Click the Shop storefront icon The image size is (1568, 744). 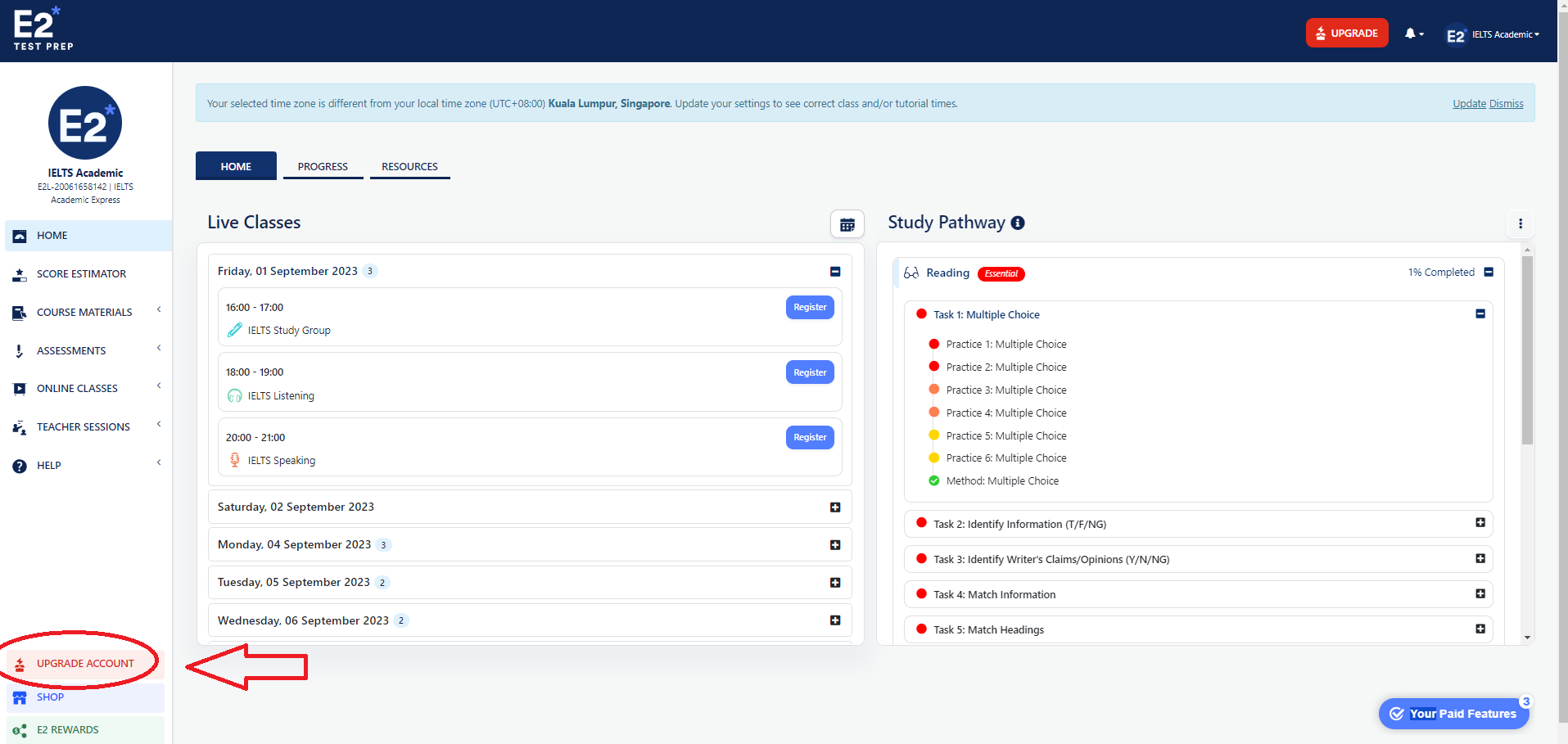coord(20,698)
